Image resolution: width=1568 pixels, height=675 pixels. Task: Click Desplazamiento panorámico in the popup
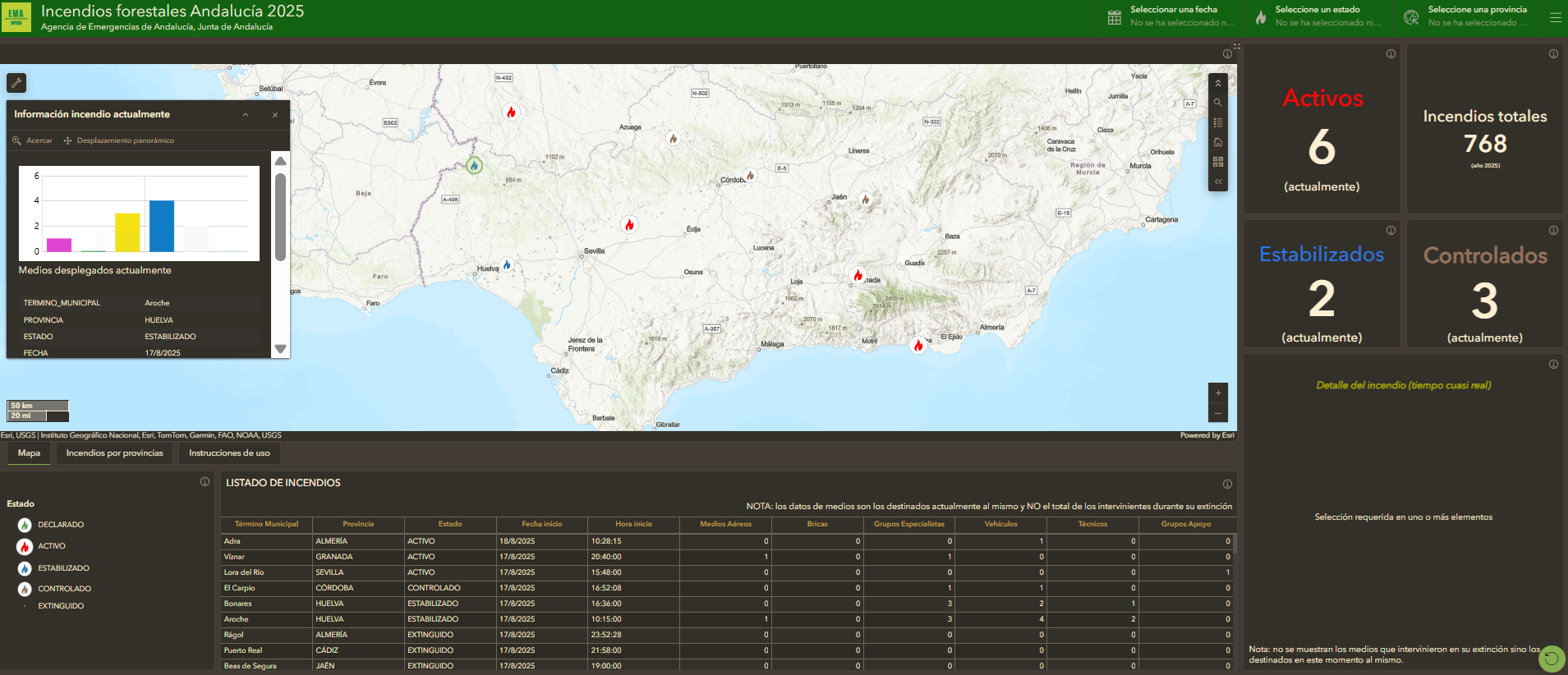tap(118, 140)
